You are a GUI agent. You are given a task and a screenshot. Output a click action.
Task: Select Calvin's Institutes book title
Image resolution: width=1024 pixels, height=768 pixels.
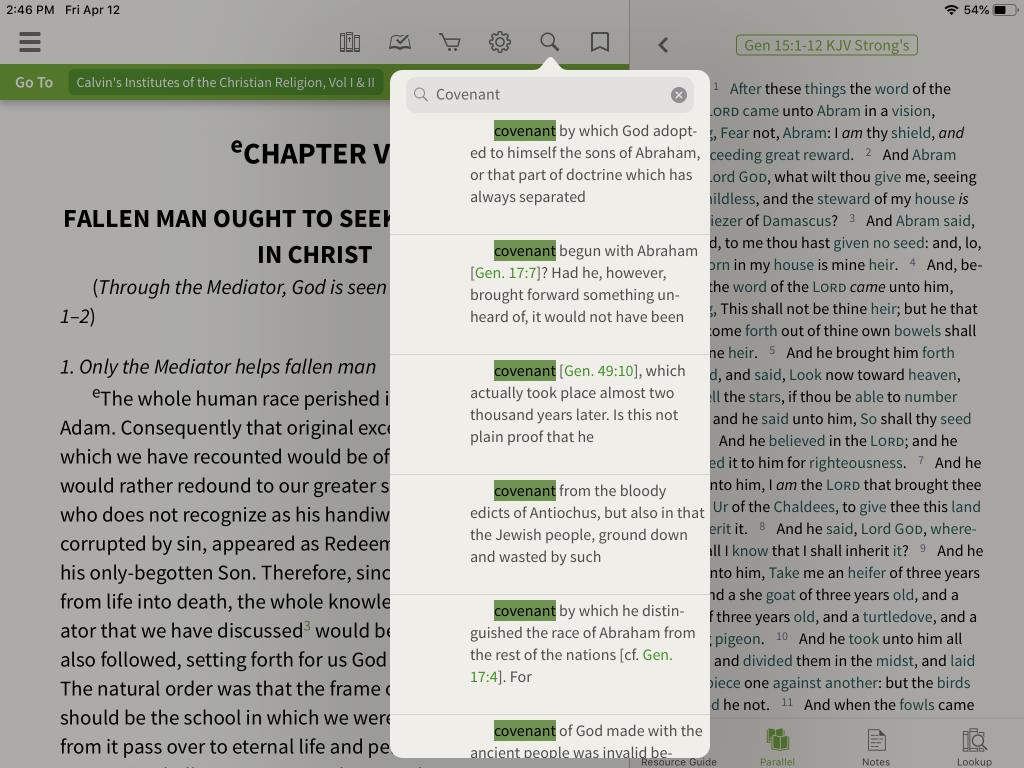225,82
